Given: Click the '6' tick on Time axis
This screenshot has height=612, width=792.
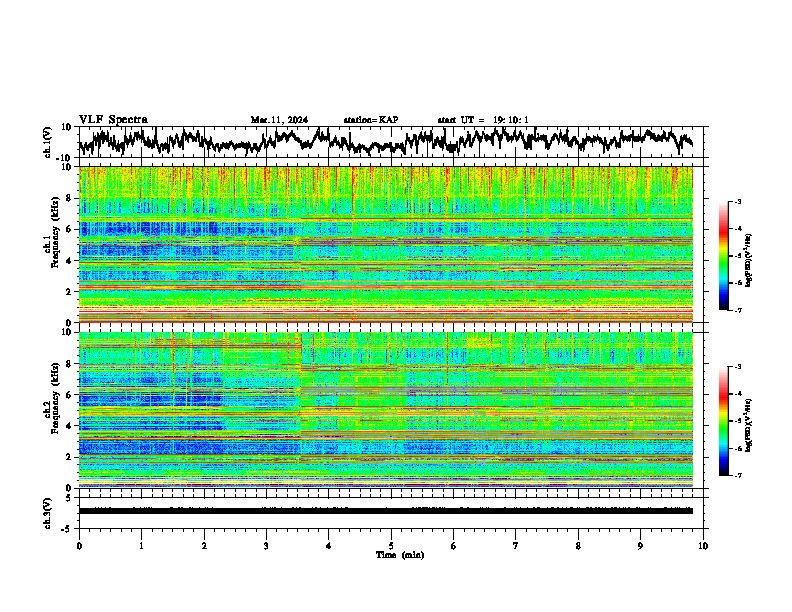Looking at the screenshot, I should click(454, 546).
